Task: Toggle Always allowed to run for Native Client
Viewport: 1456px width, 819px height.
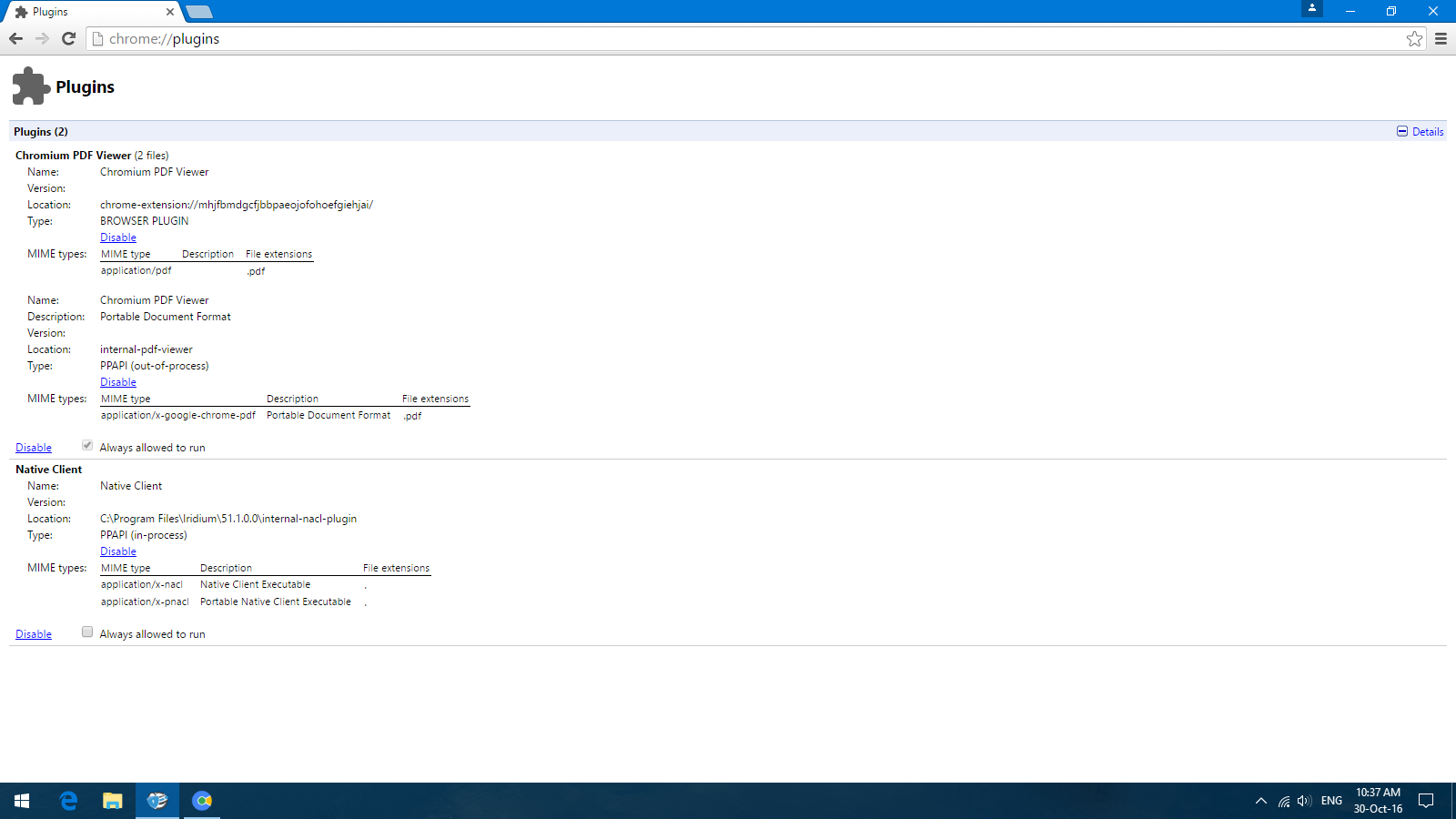Action: pyautogui.click(x=87, y=632)
